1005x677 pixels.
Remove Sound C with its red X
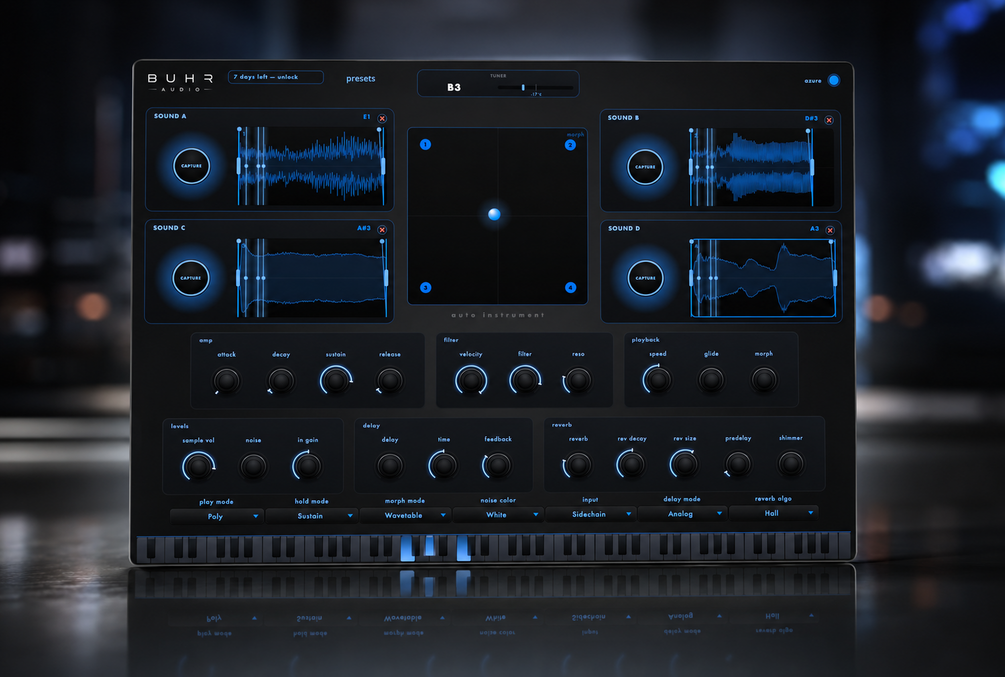pyautogui.click(x=382, y=230)
